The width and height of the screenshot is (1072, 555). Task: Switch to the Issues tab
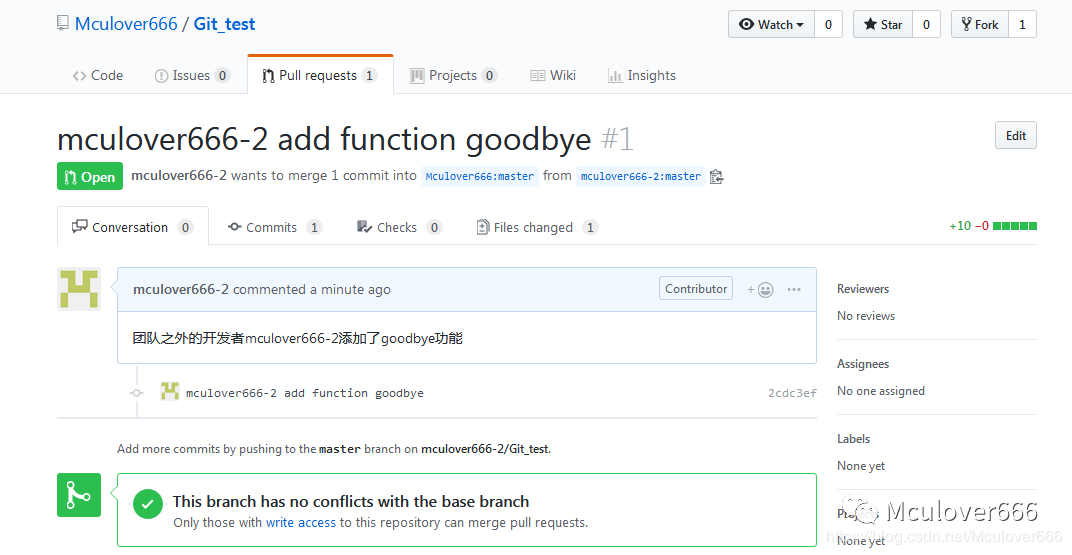click(191, 75)
